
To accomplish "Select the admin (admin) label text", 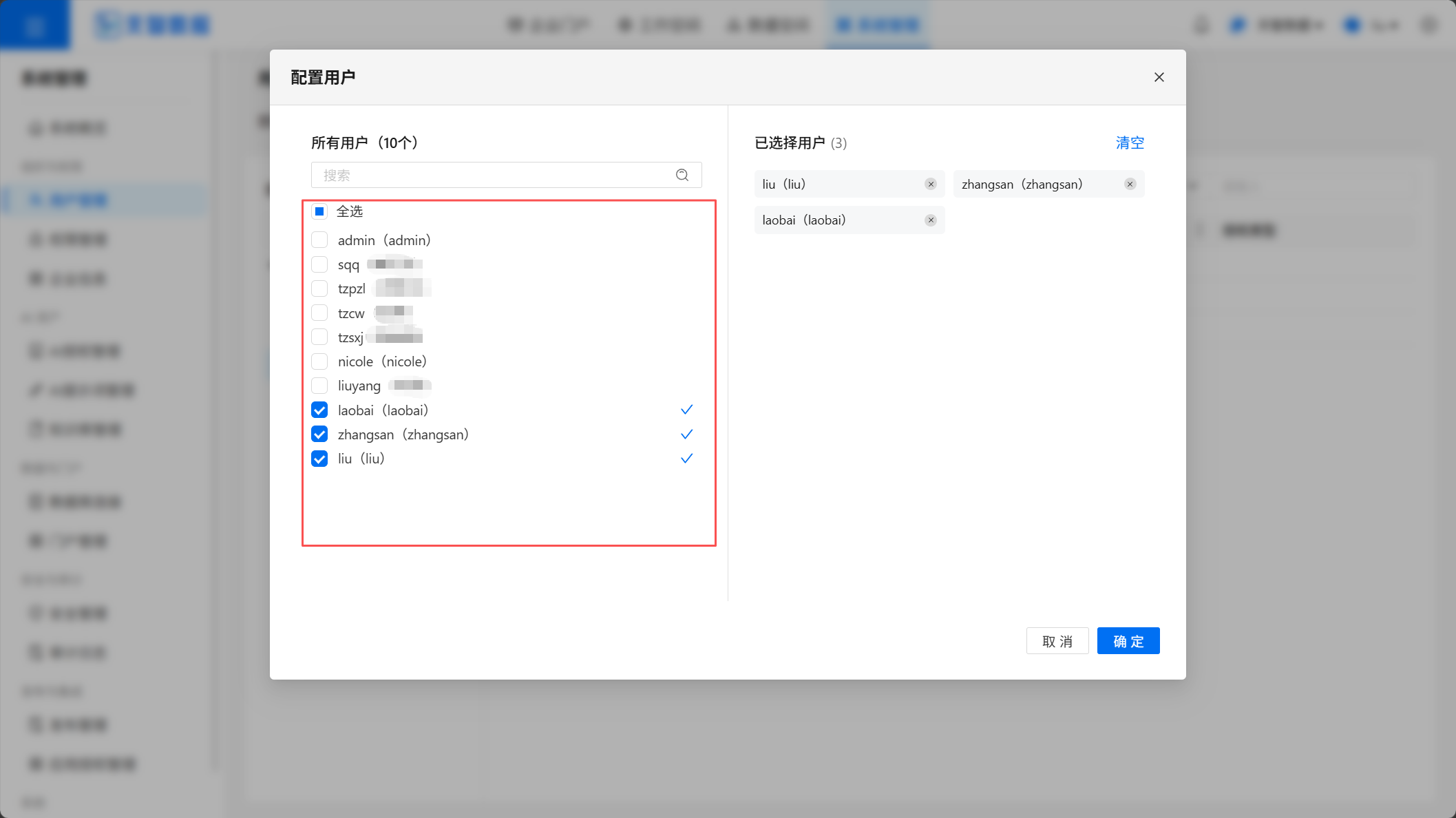I will 384,240.
